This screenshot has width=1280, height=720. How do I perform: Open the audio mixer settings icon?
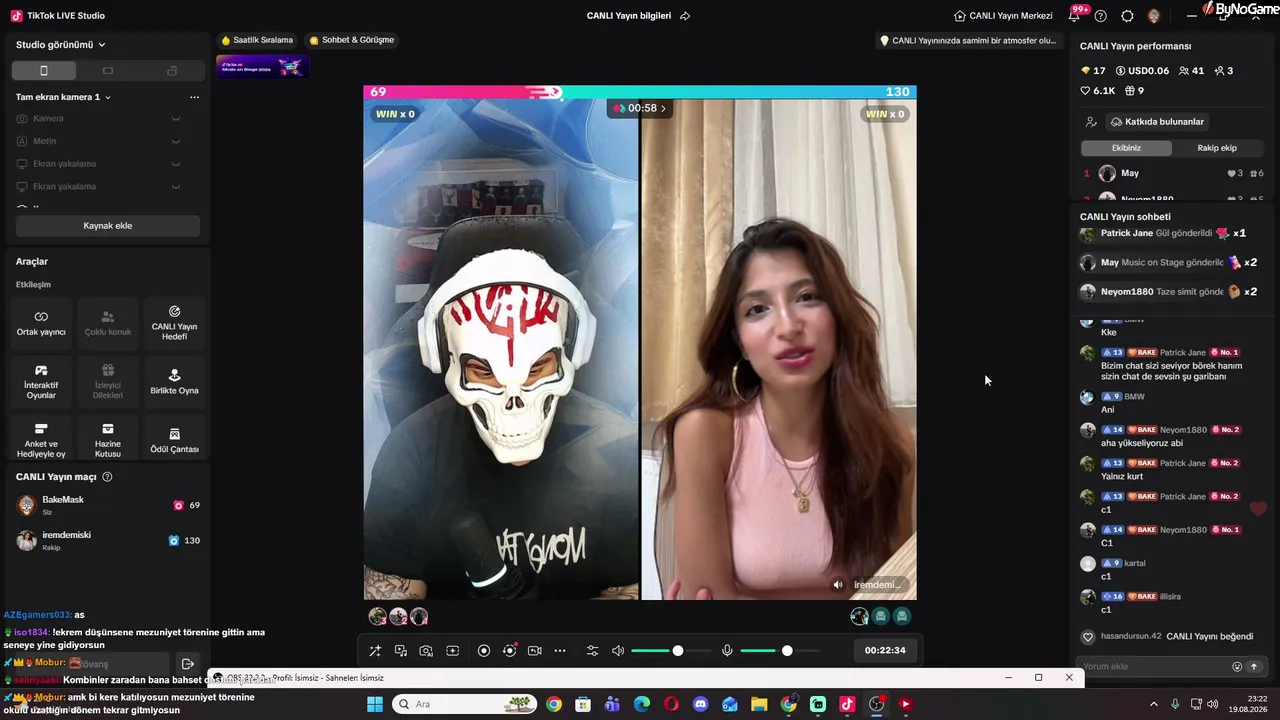point(592,651)
